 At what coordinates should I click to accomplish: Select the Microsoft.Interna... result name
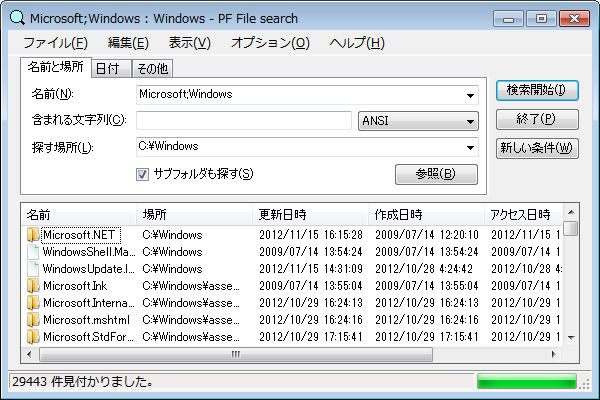click(x=89, y=303)
